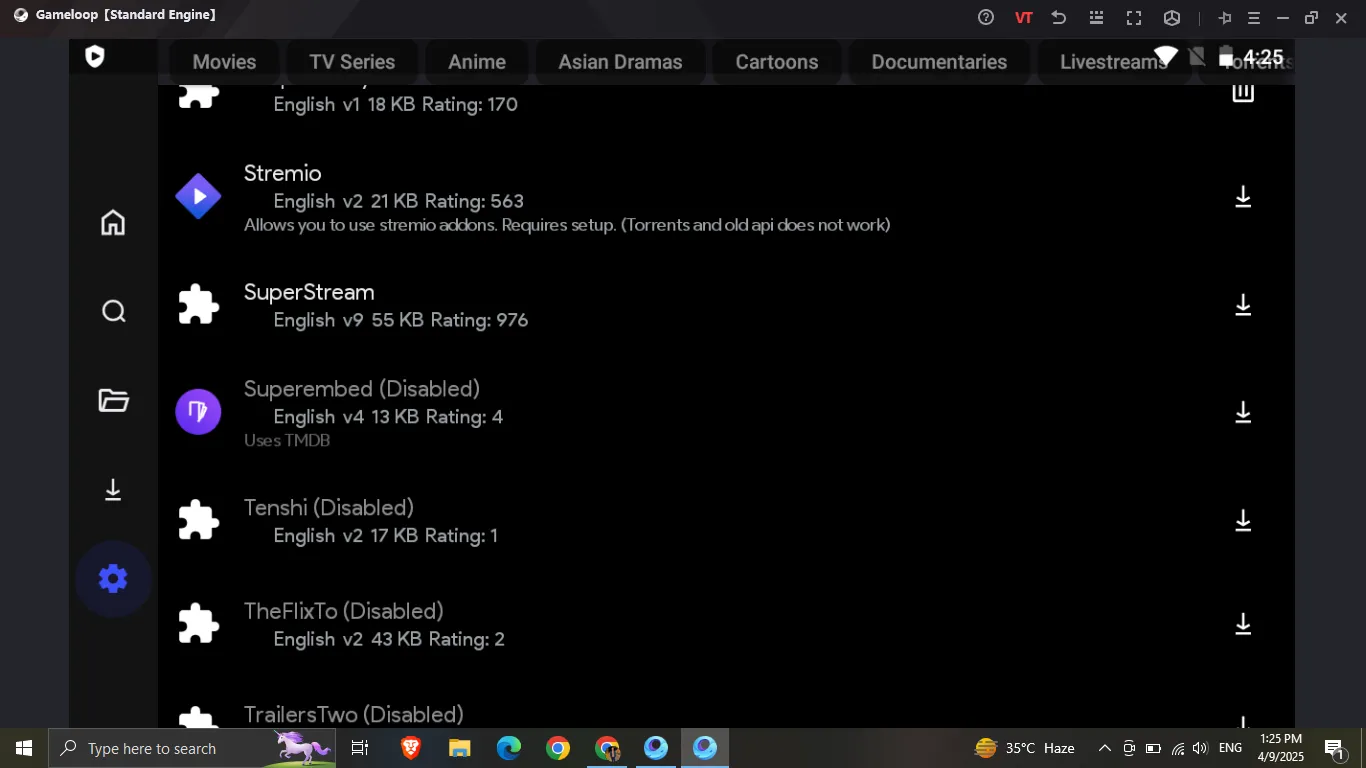The image size is (1366, 768).
Task: Choose the Asian Dramas tab
Action: [620, 62]
